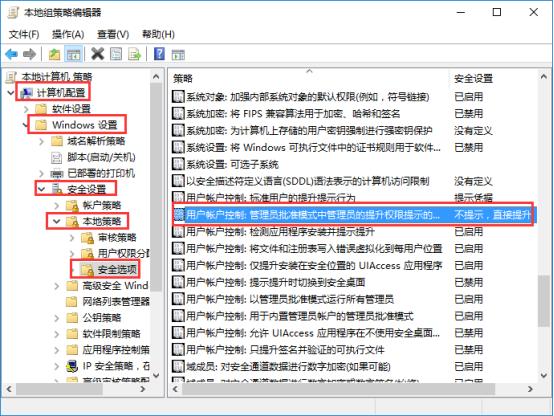
Task: Click policy icon beside 系统对象: 加强内部系统对象
Action: (x=178, y=96)
